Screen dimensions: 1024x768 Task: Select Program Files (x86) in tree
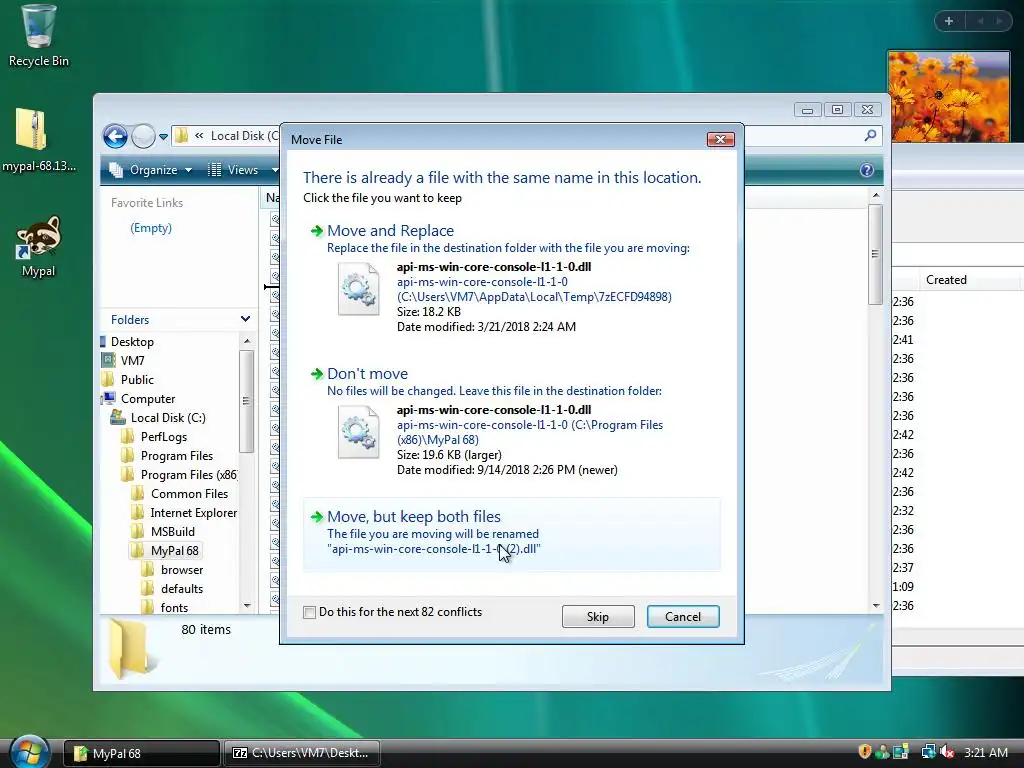pyautogui.click(x=189, y=474)
